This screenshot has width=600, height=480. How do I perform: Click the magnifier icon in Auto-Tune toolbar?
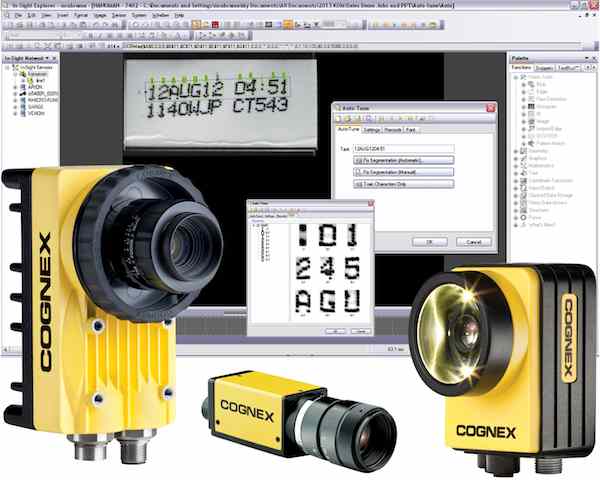368,119
